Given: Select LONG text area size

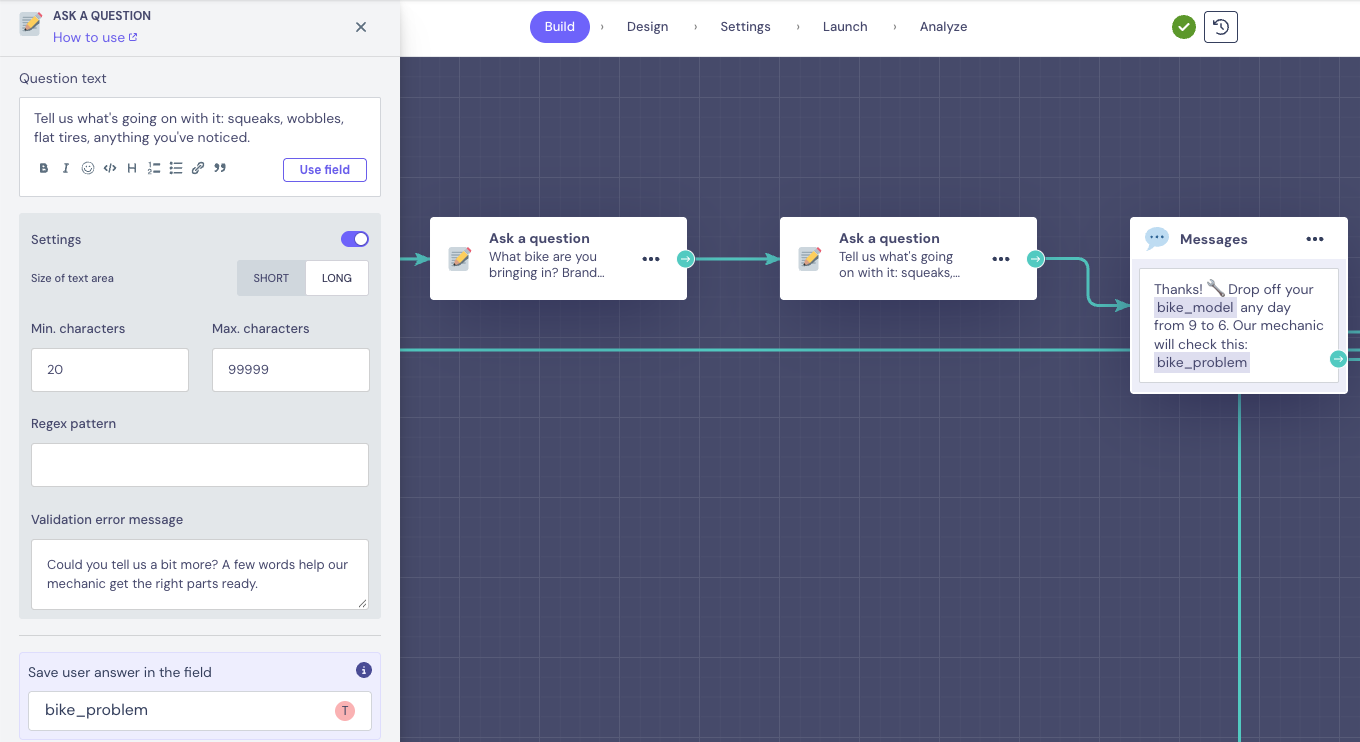Looking at the screenshot, I should (337, 278).
